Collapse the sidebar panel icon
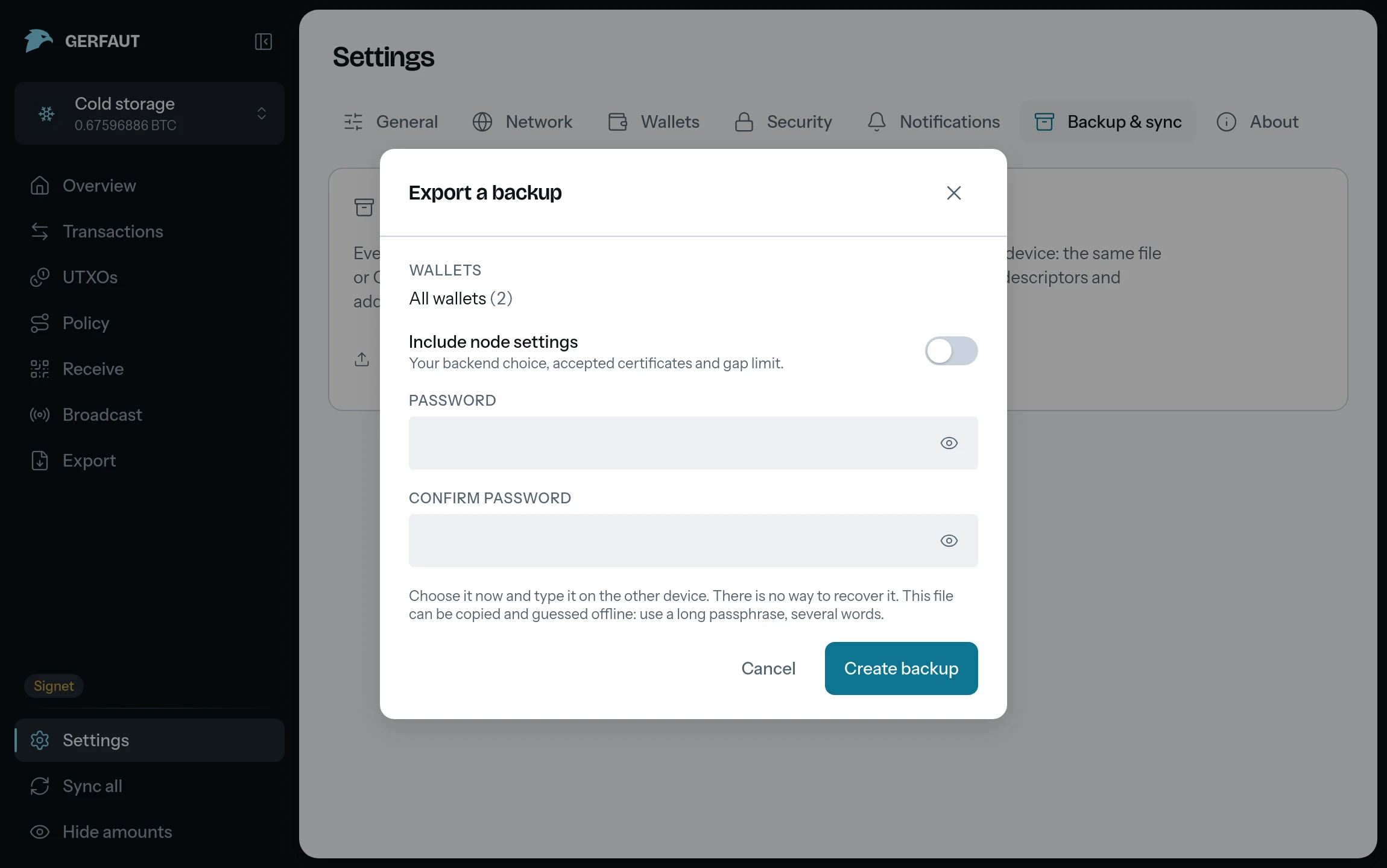Screen dimensions: 1387x868 tap(264, 42)
